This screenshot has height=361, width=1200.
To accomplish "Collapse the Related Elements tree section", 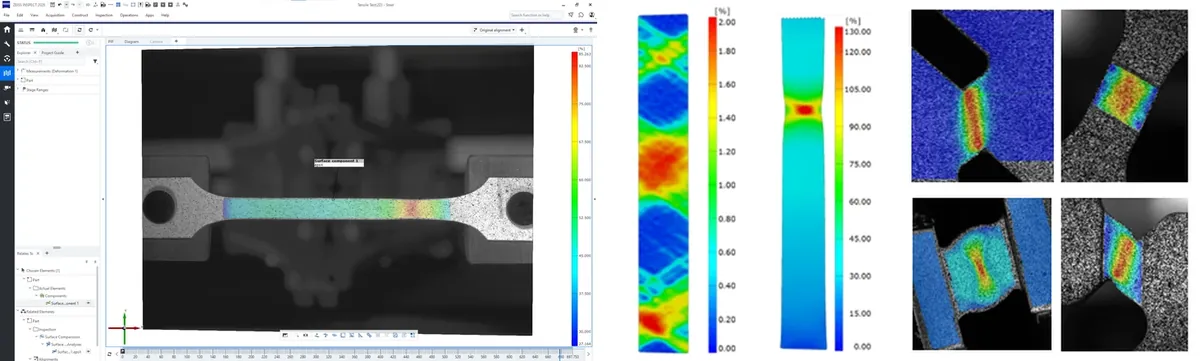I will 18,311.
